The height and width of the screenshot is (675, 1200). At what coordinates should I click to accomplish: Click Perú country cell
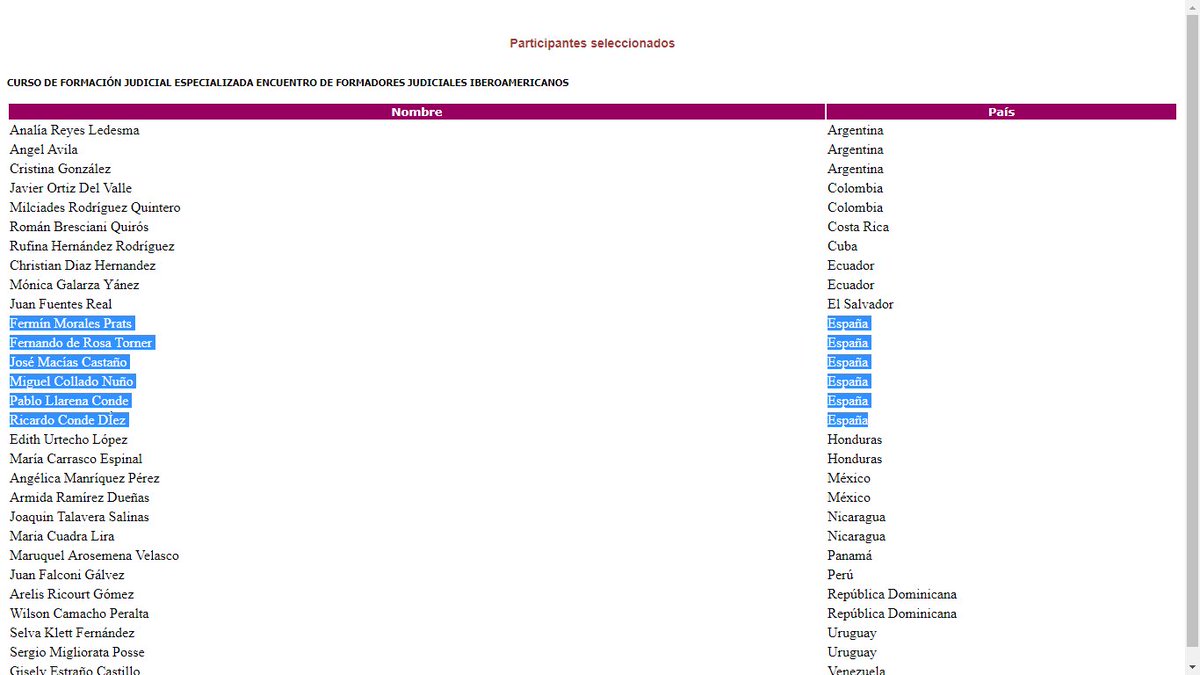(841, 575)
